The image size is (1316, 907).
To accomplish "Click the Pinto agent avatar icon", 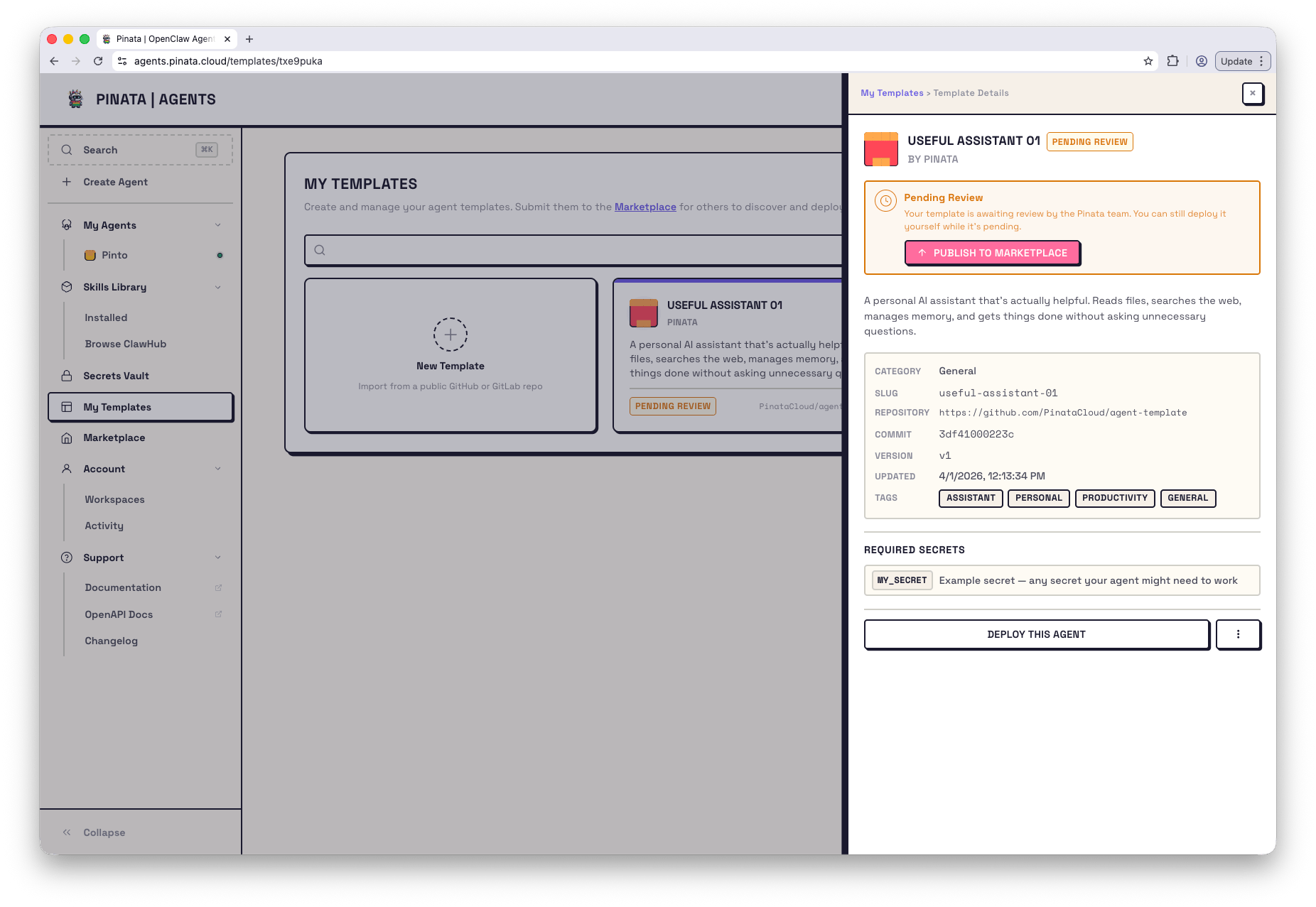I will (90, 255).
